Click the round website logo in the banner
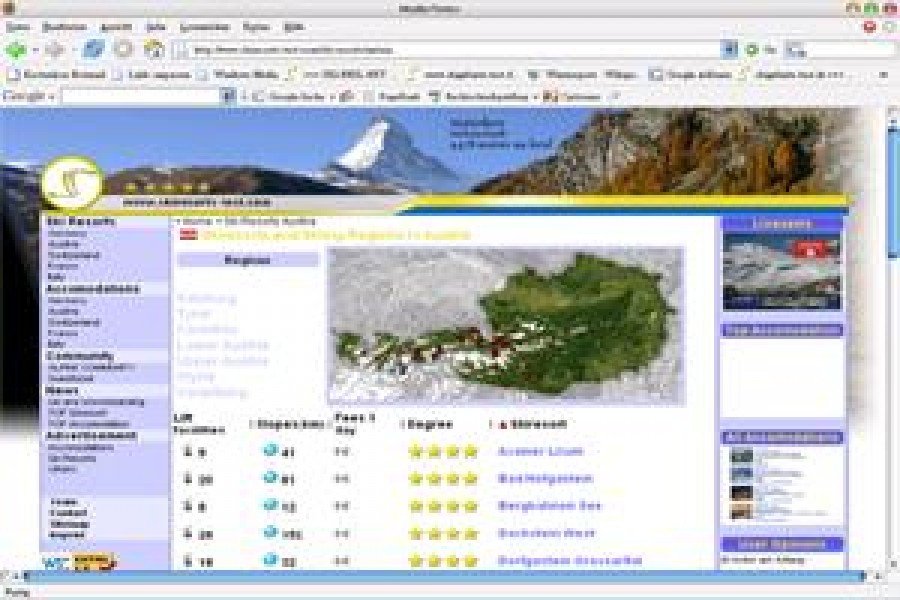Viewport: 900px width, 600px height. [72, 184]
